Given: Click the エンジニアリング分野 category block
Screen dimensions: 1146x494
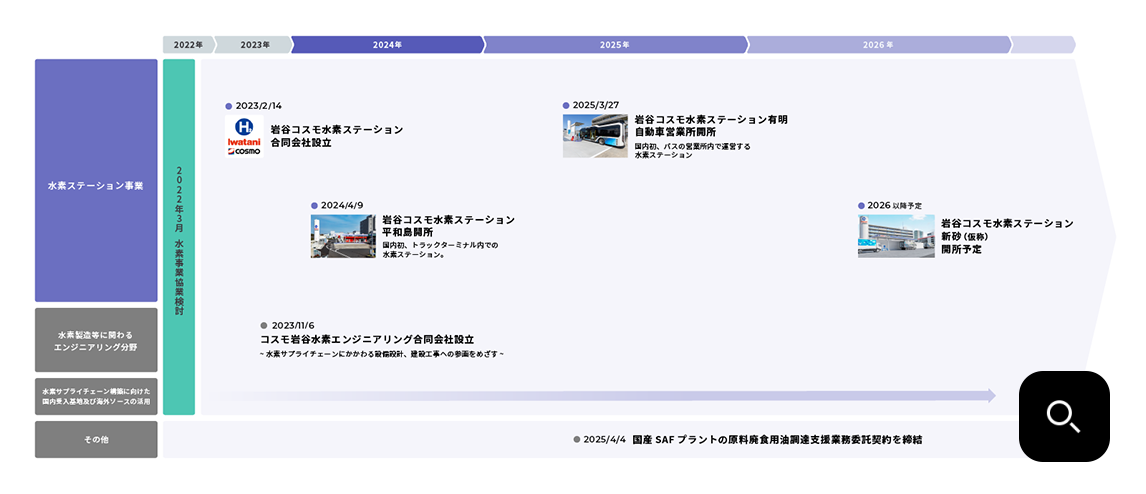Looking at the screenshot, I should [96, 340].
